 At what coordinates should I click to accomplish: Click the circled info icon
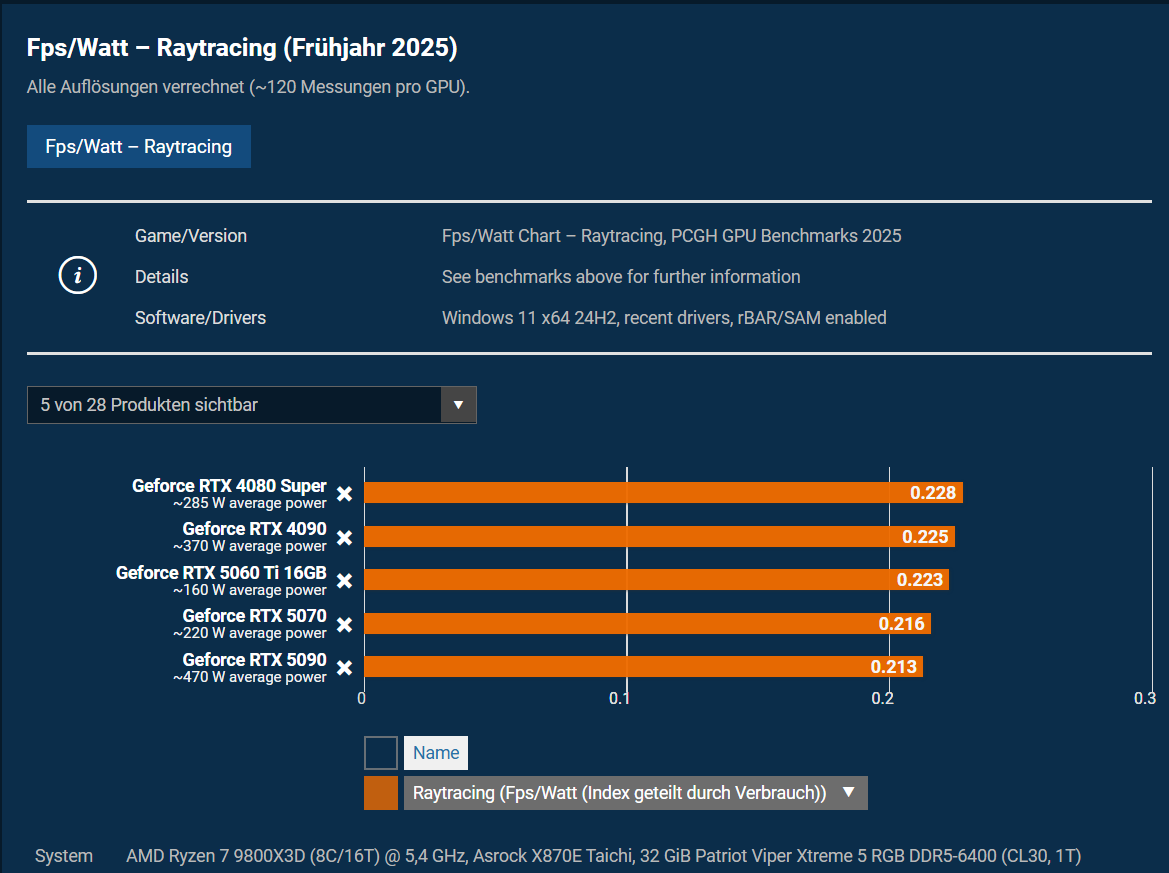(78, 275)
